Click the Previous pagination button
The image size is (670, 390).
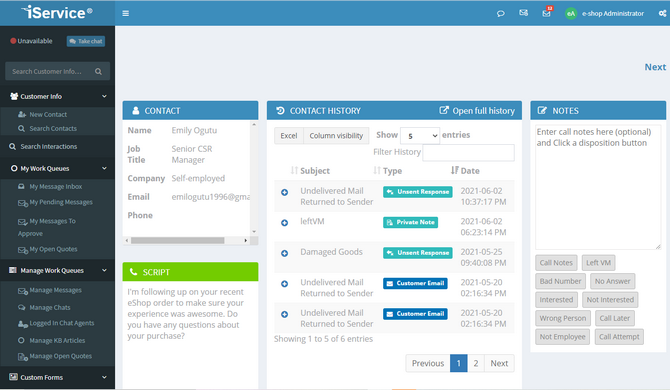coord(428,364)
